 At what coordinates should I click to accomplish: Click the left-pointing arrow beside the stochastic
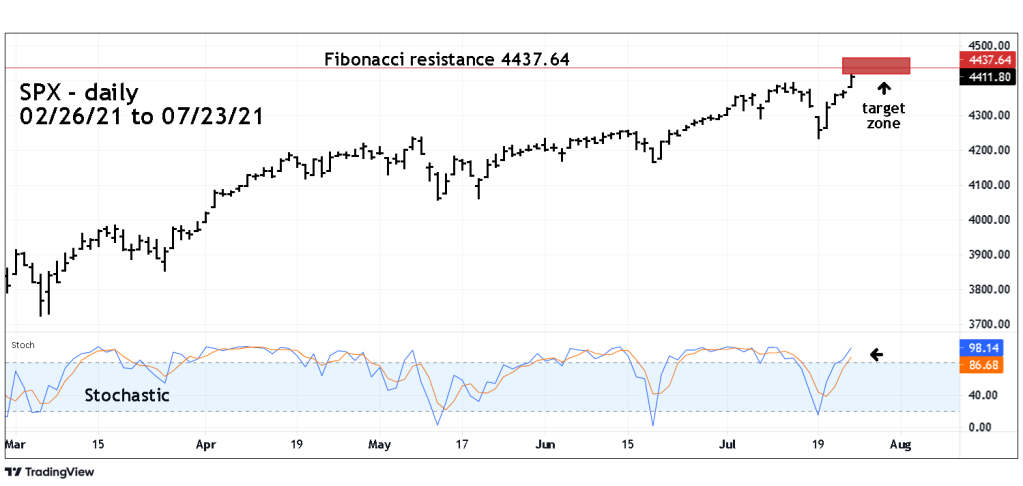pyautogui.click(x=876, y=354)
